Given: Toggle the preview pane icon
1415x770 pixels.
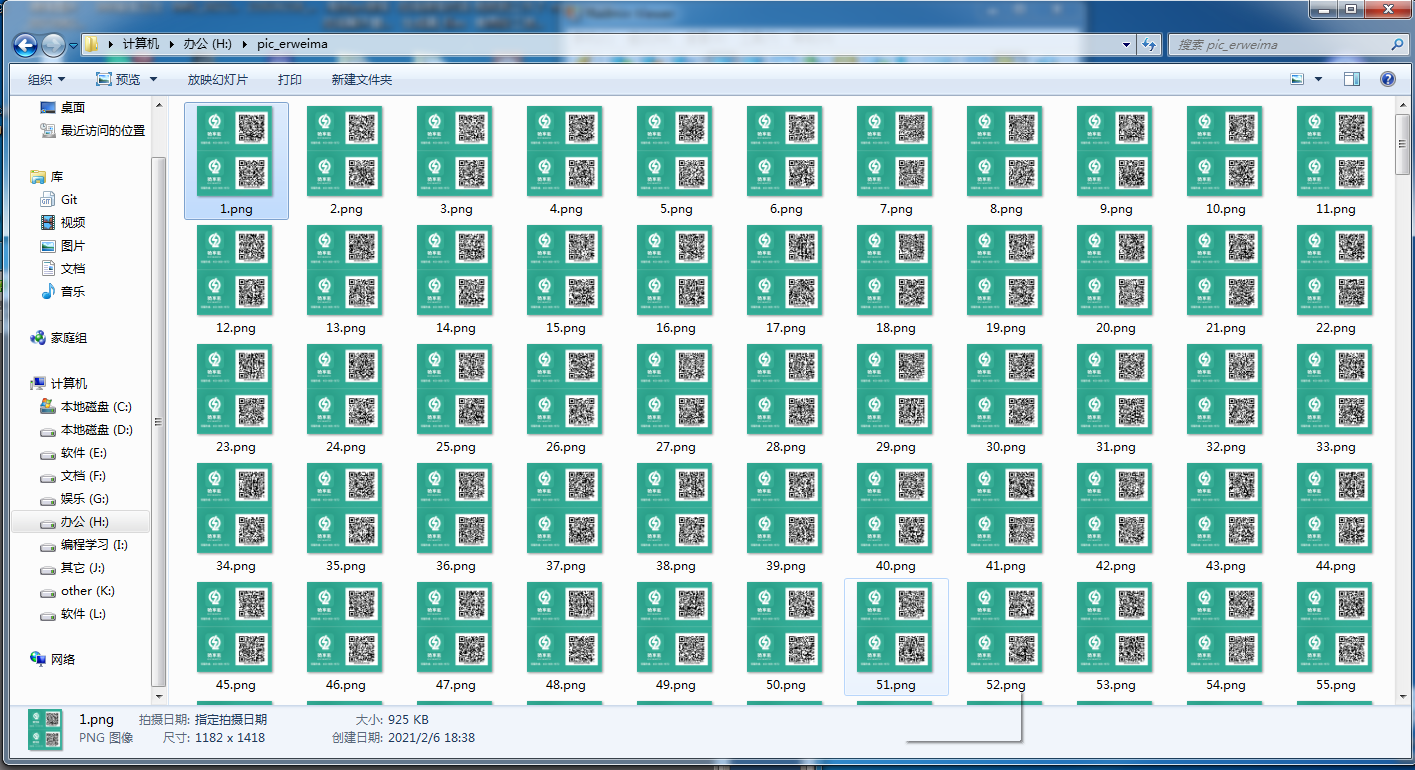Looking at the screenshot, I should [x=1352, y=79].
